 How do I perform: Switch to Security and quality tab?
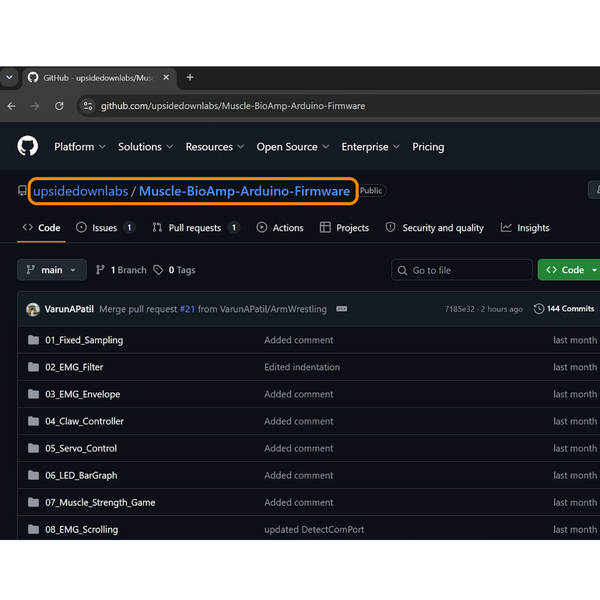(435, 228)
